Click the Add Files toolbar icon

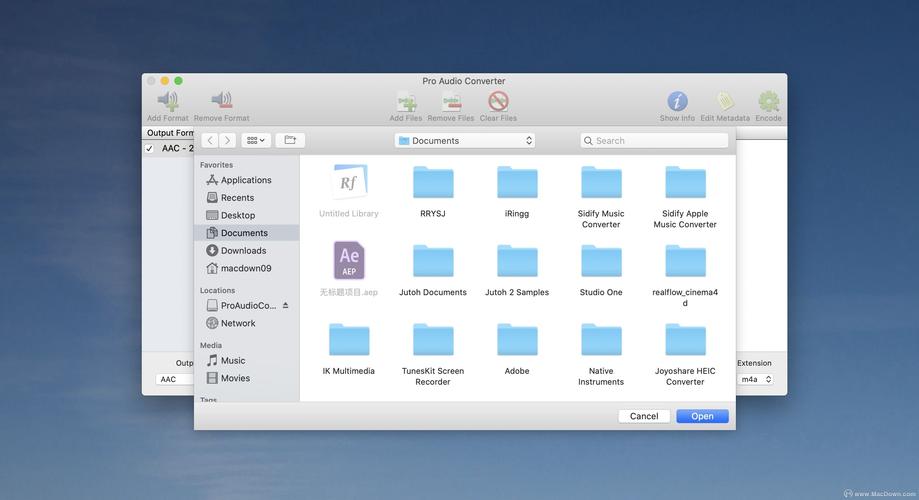[406, 101]
